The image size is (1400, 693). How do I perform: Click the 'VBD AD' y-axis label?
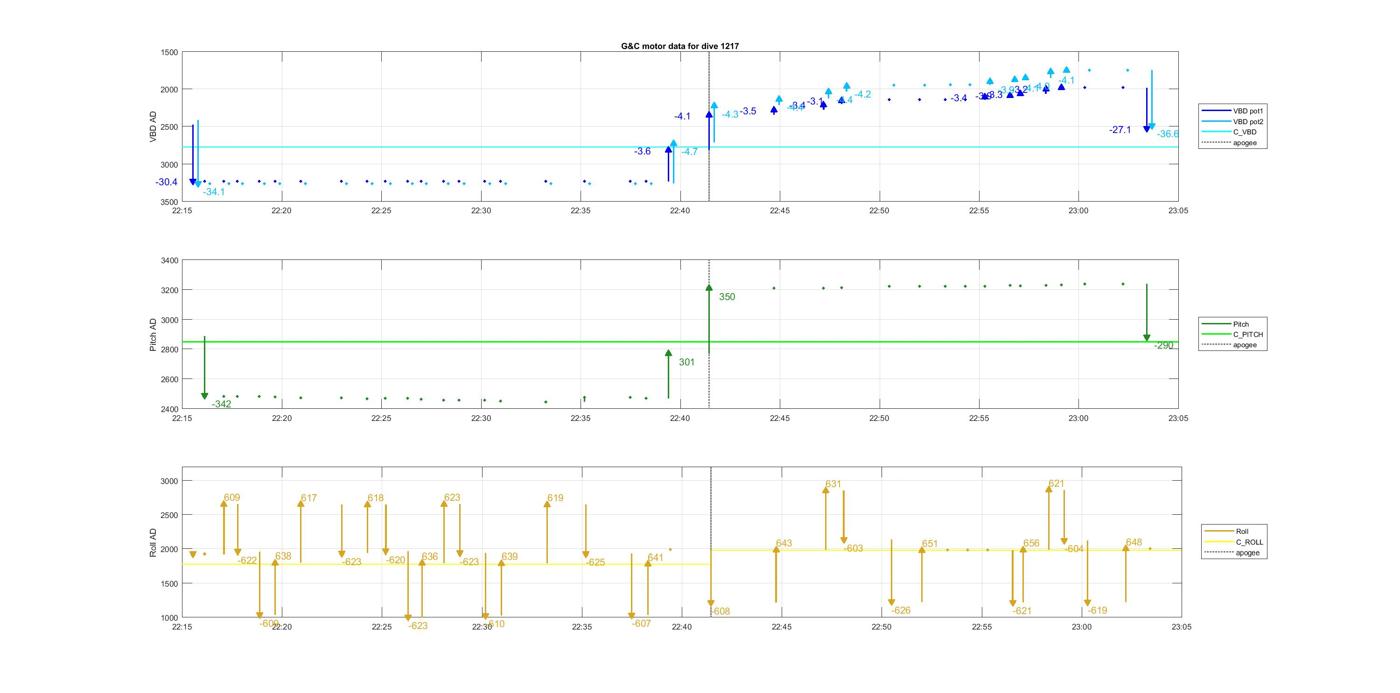154,127
